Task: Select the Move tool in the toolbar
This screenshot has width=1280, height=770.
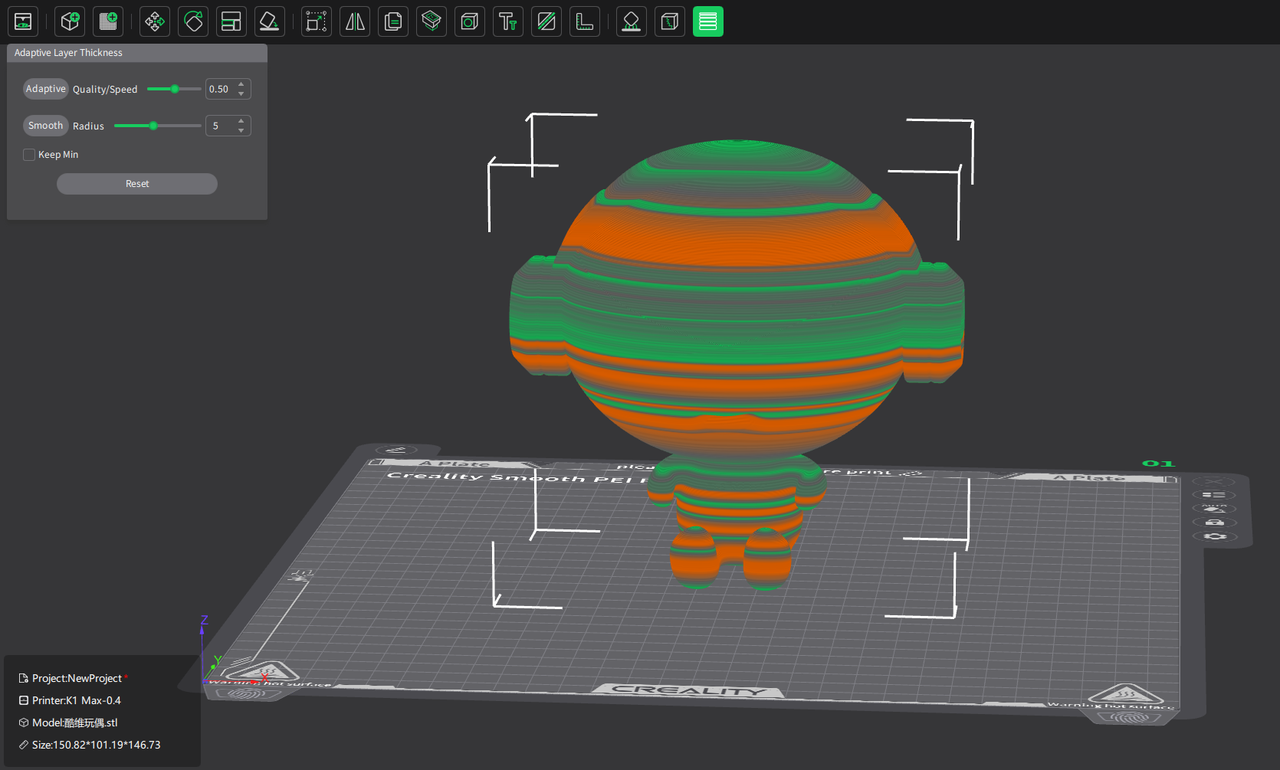Action: (154, 21)
